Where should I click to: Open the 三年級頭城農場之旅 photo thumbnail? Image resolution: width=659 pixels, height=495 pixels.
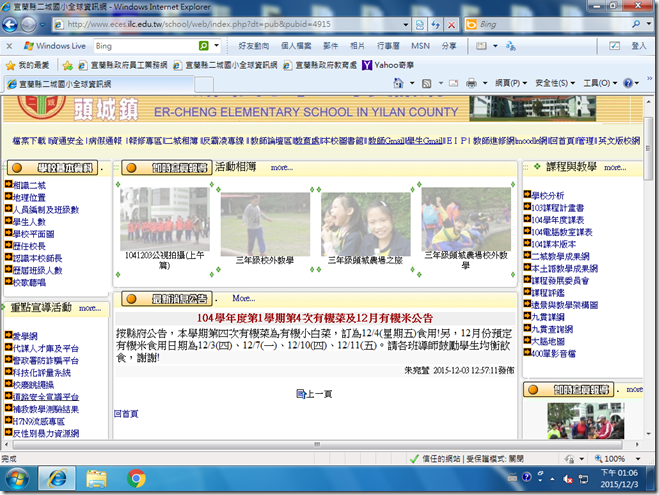[x=366, y=224]
